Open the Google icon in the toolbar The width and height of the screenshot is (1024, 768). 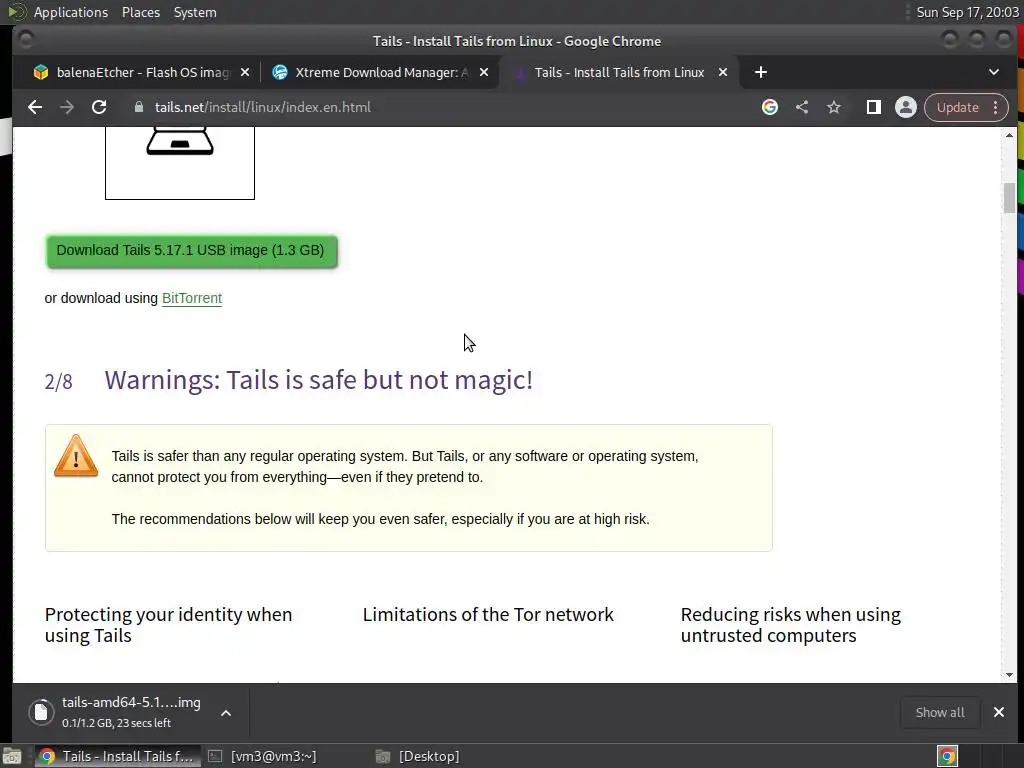[x=770, y=107]
